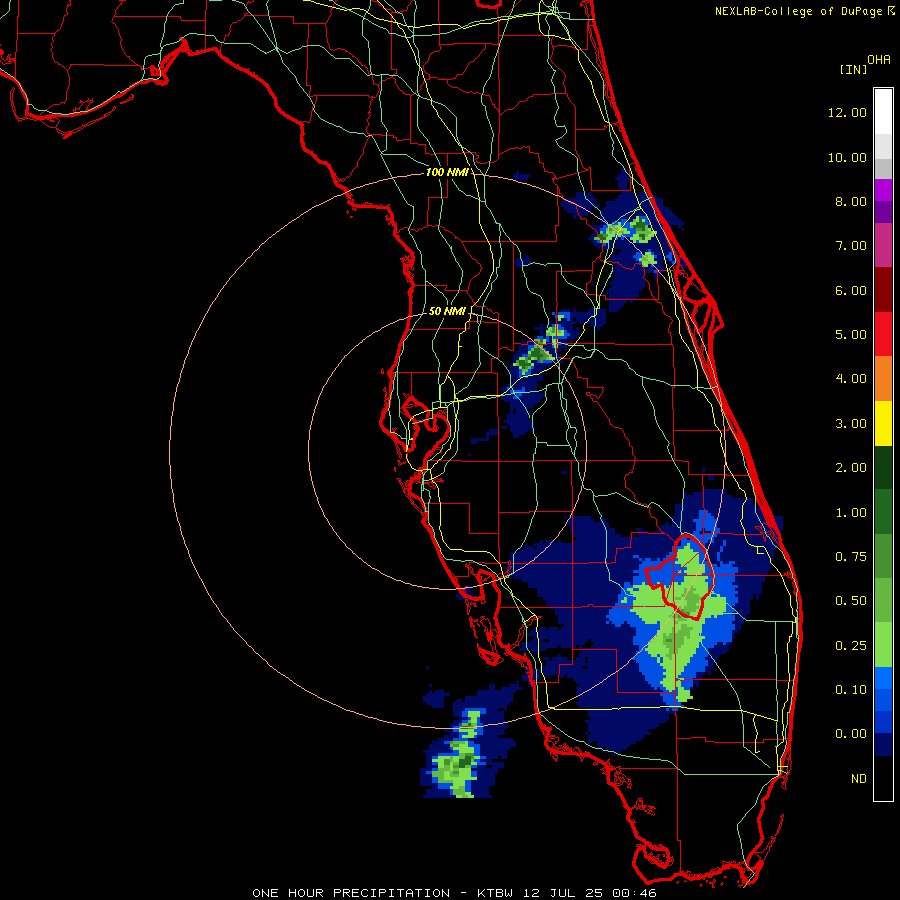
Task: Click the 0.50 legend value
Action: (851, 601)
